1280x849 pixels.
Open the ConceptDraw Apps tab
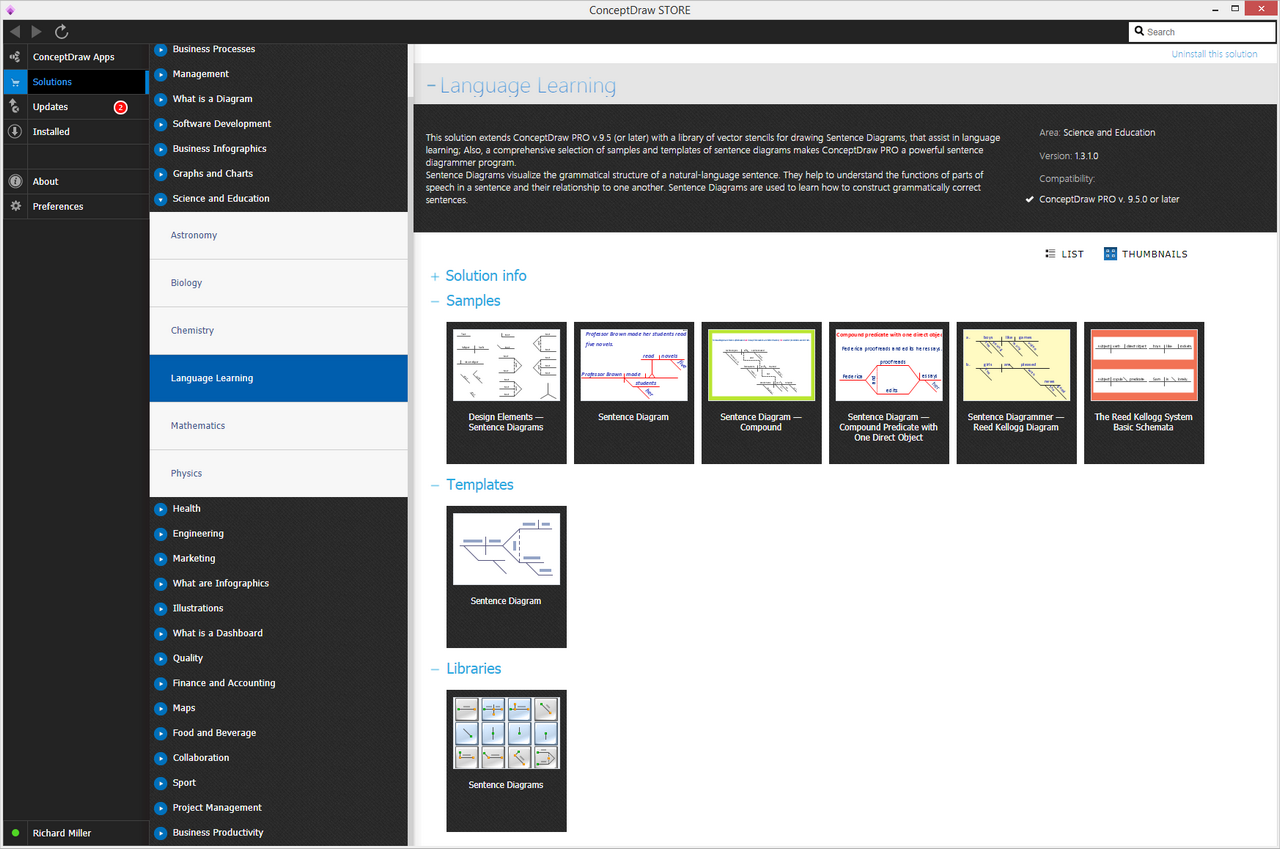tap(74, 57)
